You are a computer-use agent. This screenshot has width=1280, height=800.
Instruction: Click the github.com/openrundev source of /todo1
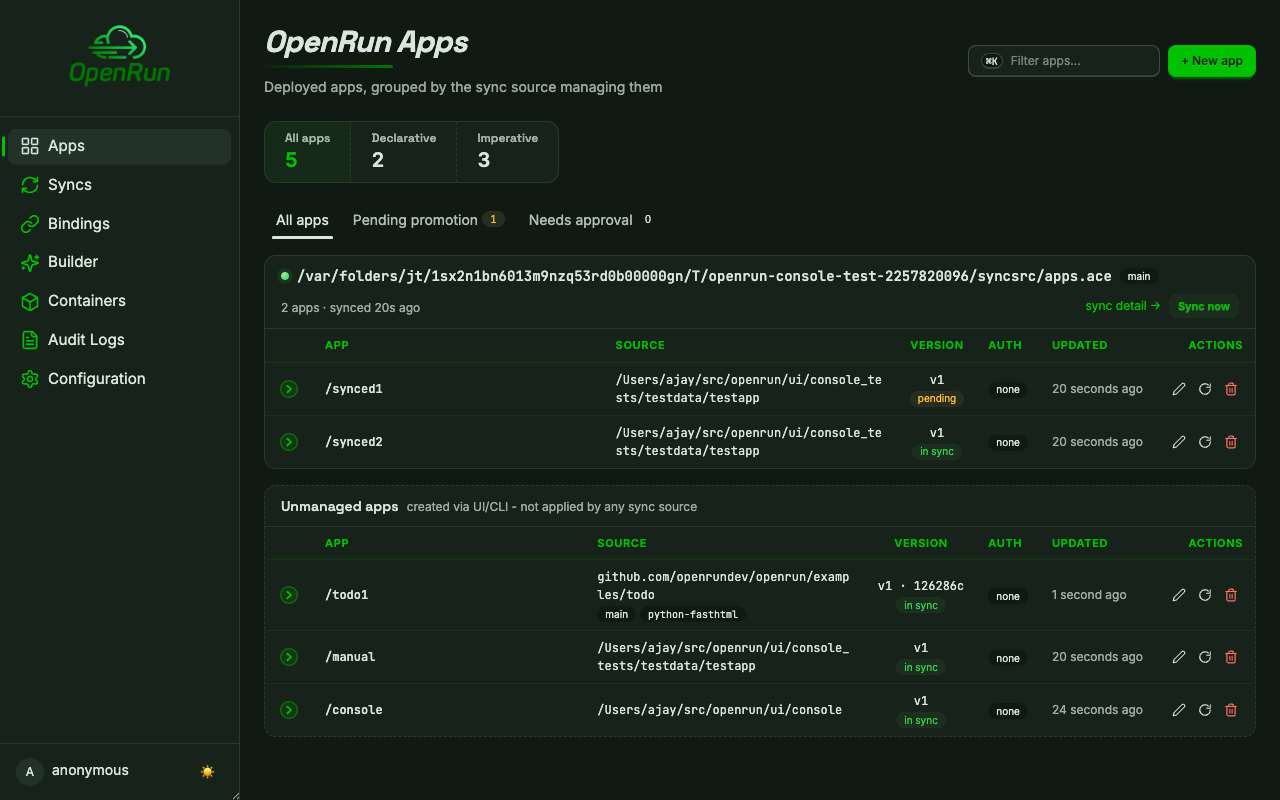coord(723,586)
